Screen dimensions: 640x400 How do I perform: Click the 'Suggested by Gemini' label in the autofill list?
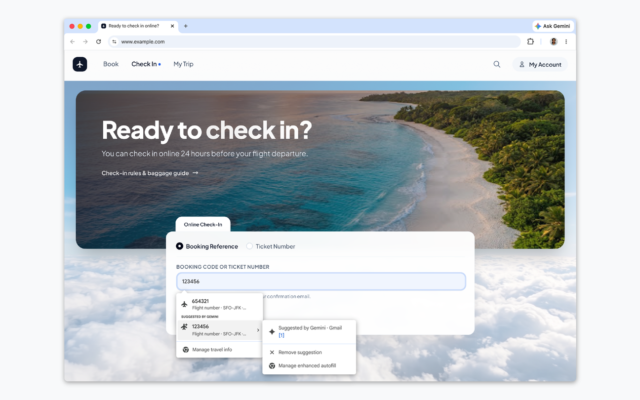pyautogui.click(x=200, y=316)
